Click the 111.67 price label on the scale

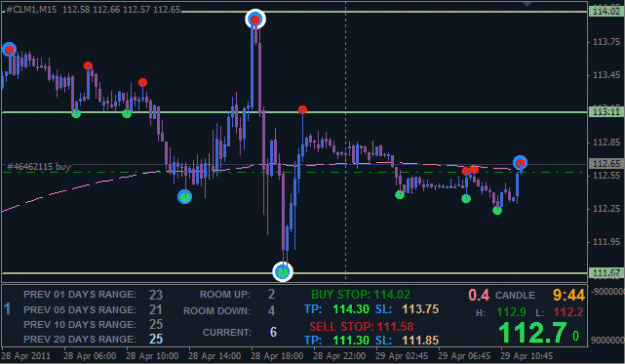[606, 273]
